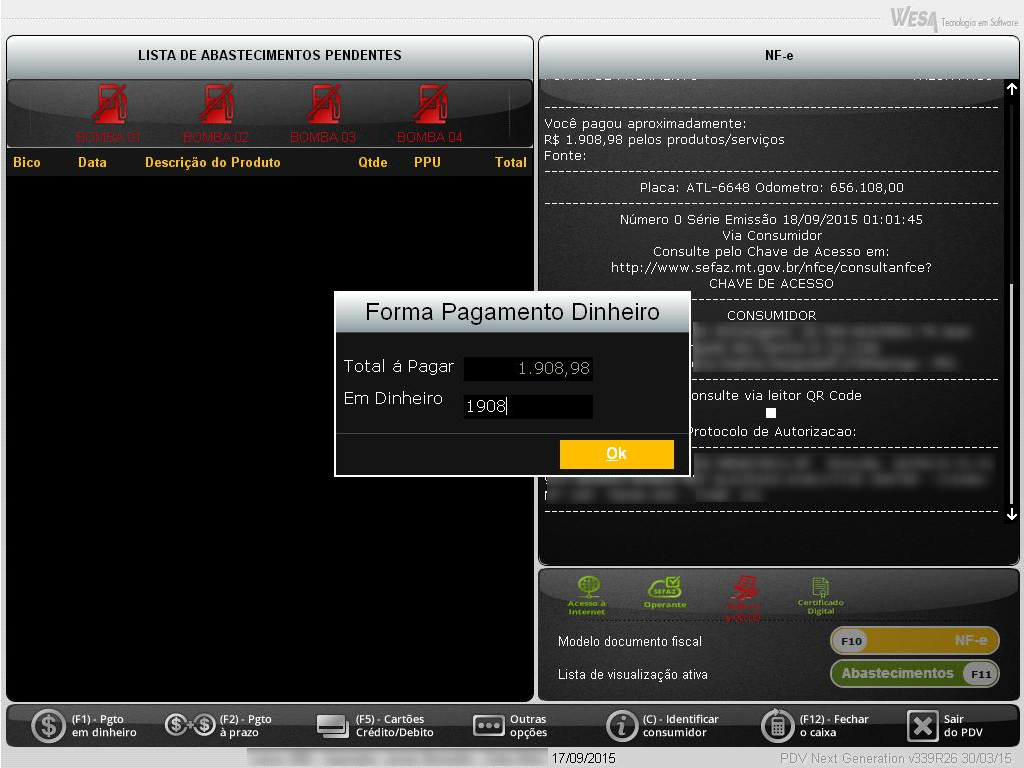This screenshot has width=1024, height=768.
Task: Confirm payment with the Ok button
Action: 616,454
